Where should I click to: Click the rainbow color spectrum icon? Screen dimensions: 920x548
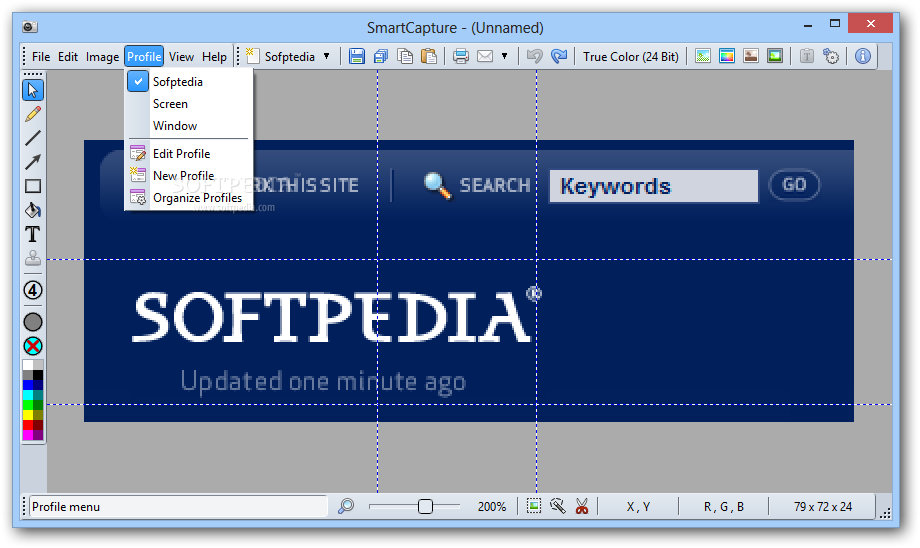click(x=727, y=56)
